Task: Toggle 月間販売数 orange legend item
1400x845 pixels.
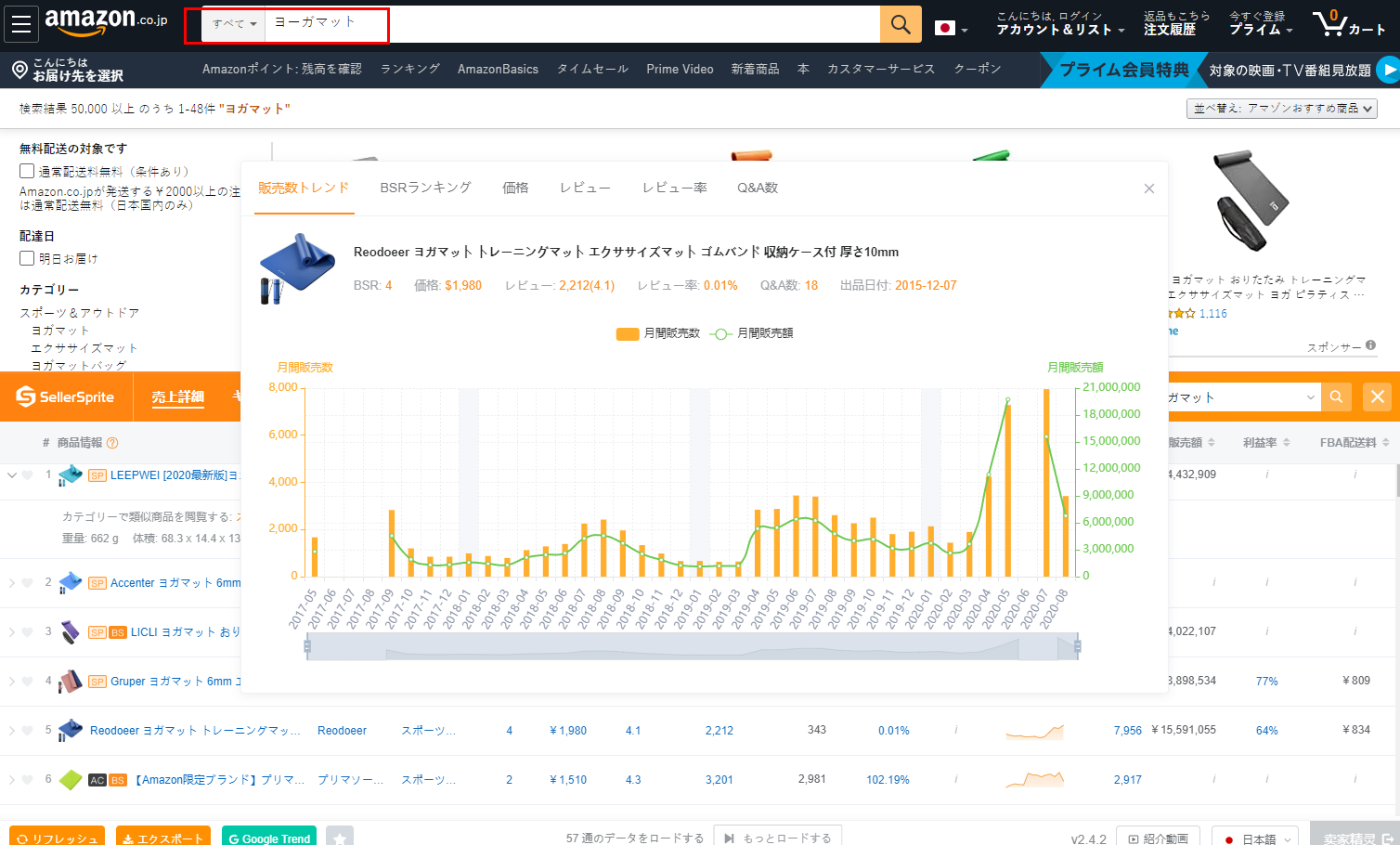Action: coord(657,333)
